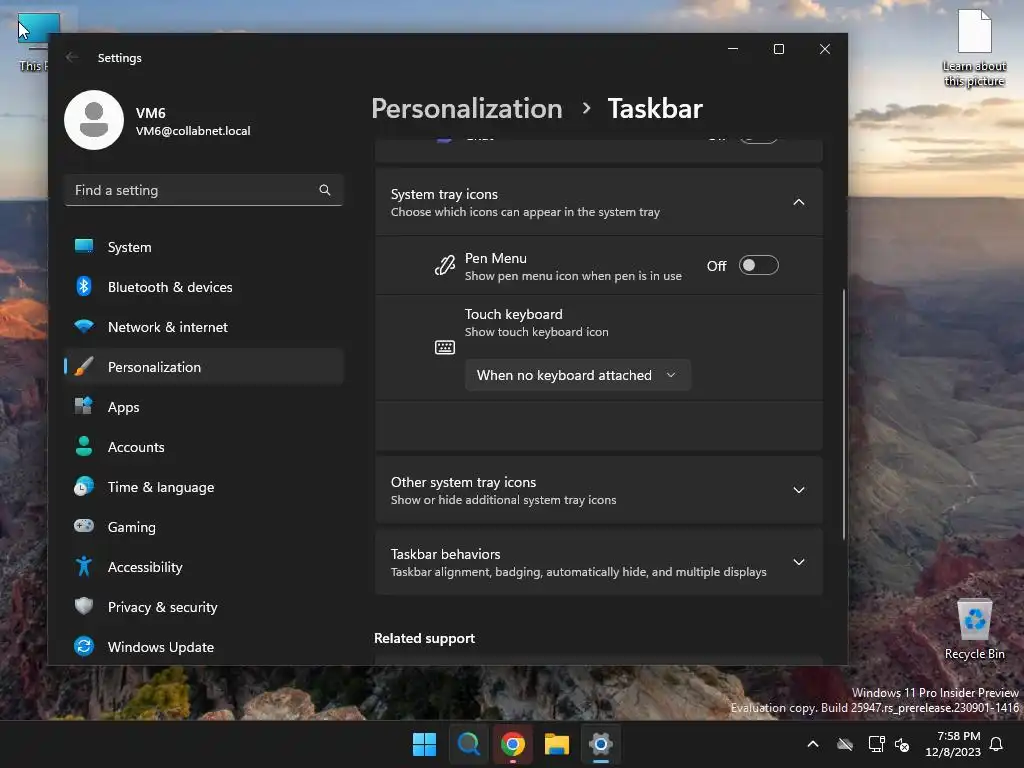This screenshot has width=1024, height=768.
Task: Click the Settings back arrow
Action: pyautogui.click(x=72, y=57)
